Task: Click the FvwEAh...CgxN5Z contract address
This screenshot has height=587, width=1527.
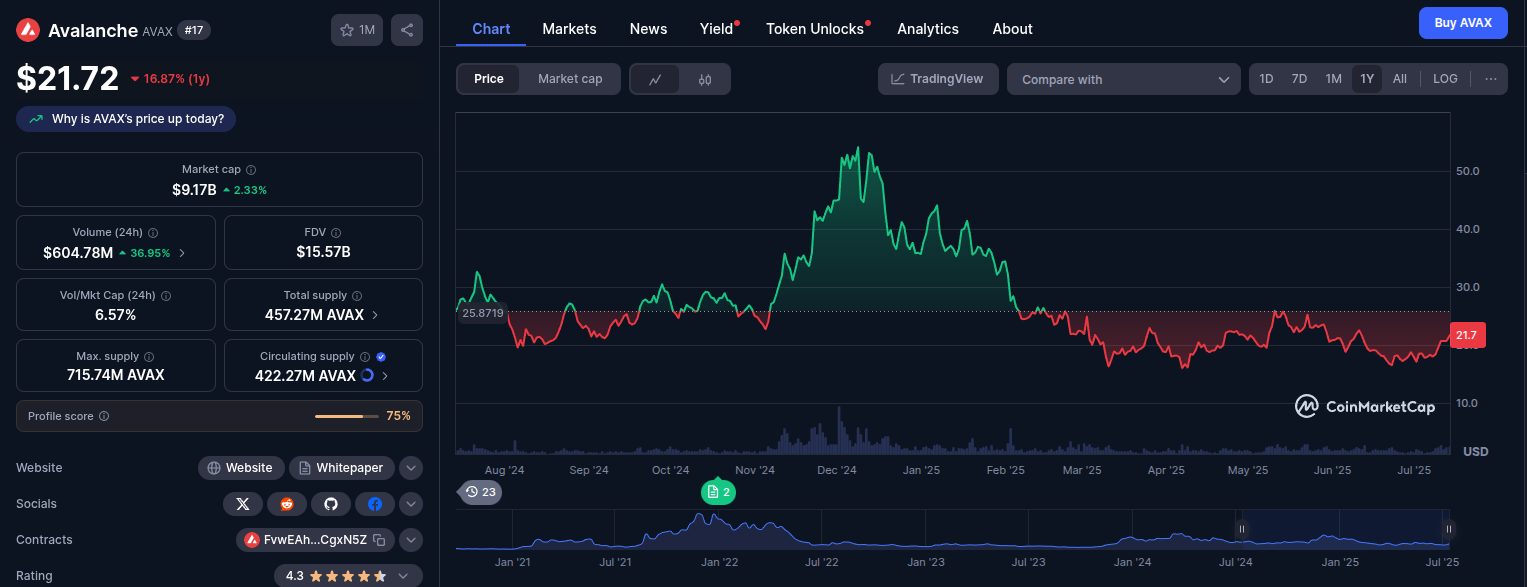Action: click(x=315, y=540)
